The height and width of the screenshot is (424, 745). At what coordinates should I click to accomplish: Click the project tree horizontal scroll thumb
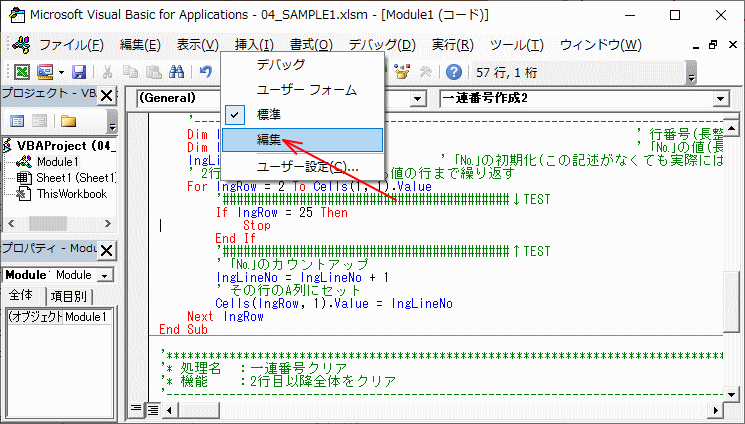48,223
